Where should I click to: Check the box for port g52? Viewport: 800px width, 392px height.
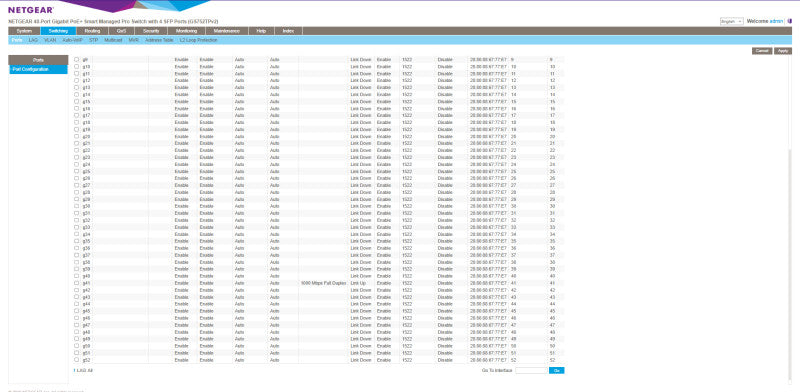[x=77, y=360]
